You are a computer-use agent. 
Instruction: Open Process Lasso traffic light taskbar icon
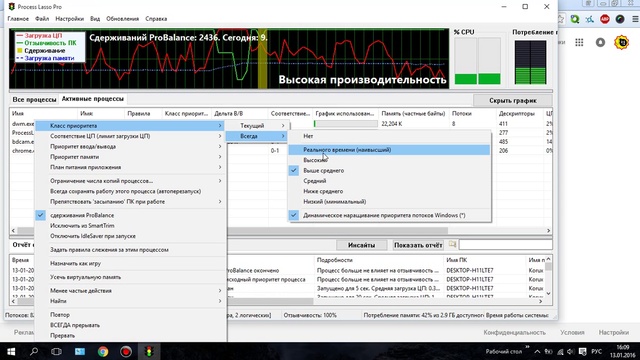click(x=149, y=351)
